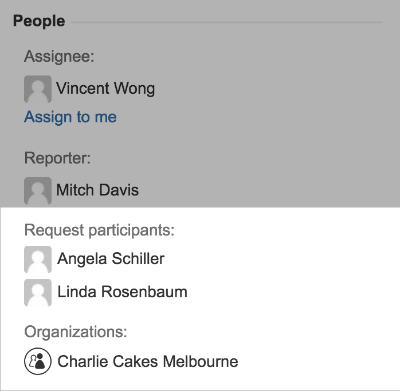
Task: Click the Request participants label
Action: 99,230
